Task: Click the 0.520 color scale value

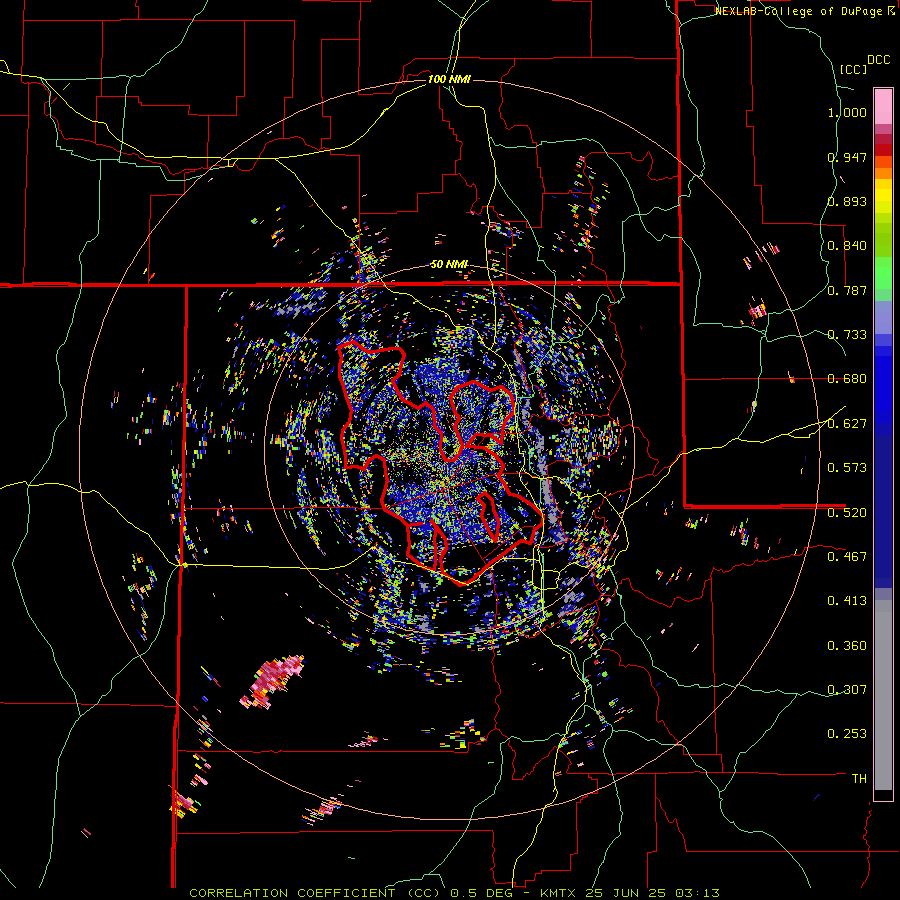Action: tap(847, 513)
